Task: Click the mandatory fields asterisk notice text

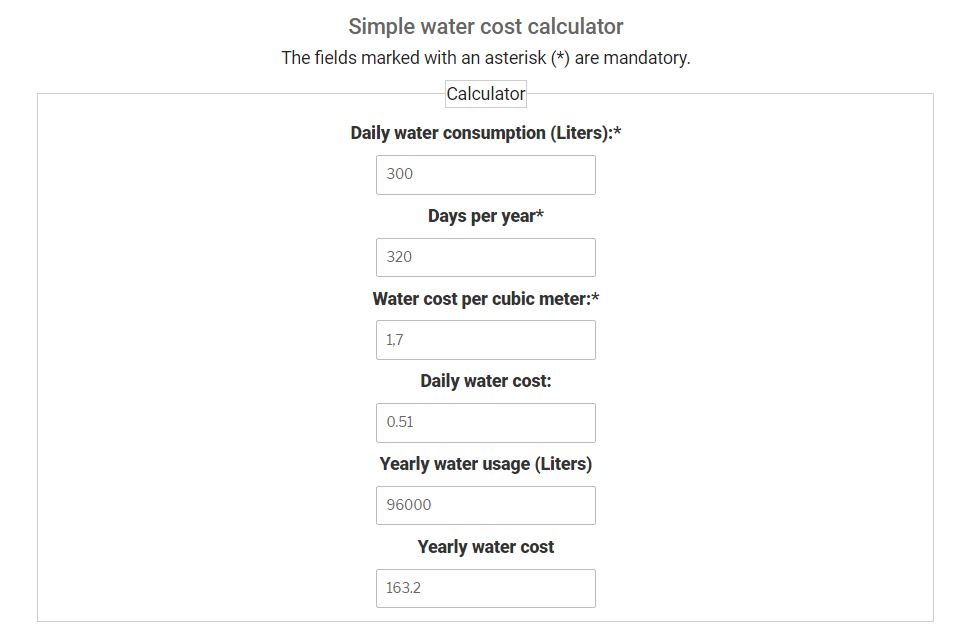Action: 486,58
